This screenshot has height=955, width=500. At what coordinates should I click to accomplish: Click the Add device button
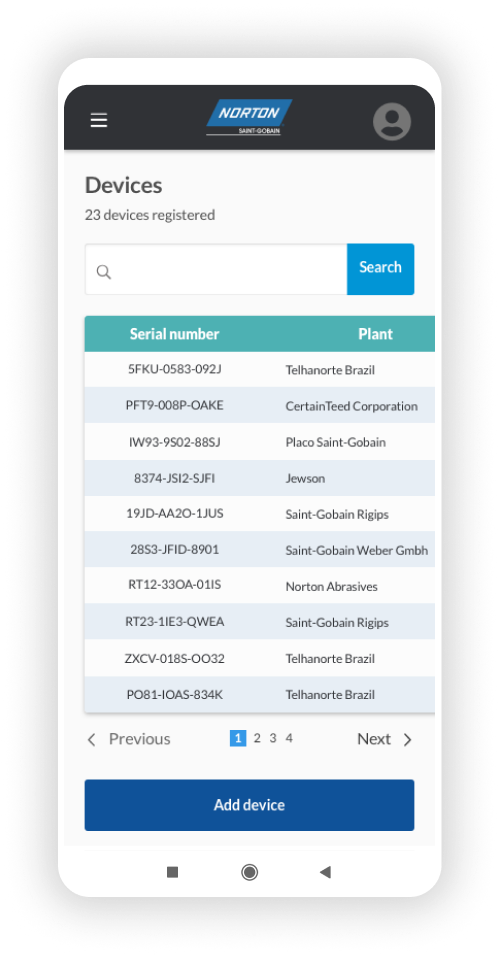click(249, 805)
